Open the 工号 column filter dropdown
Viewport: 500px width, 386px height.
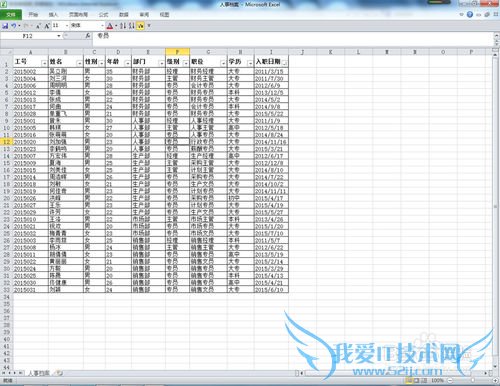pos(44,63)
